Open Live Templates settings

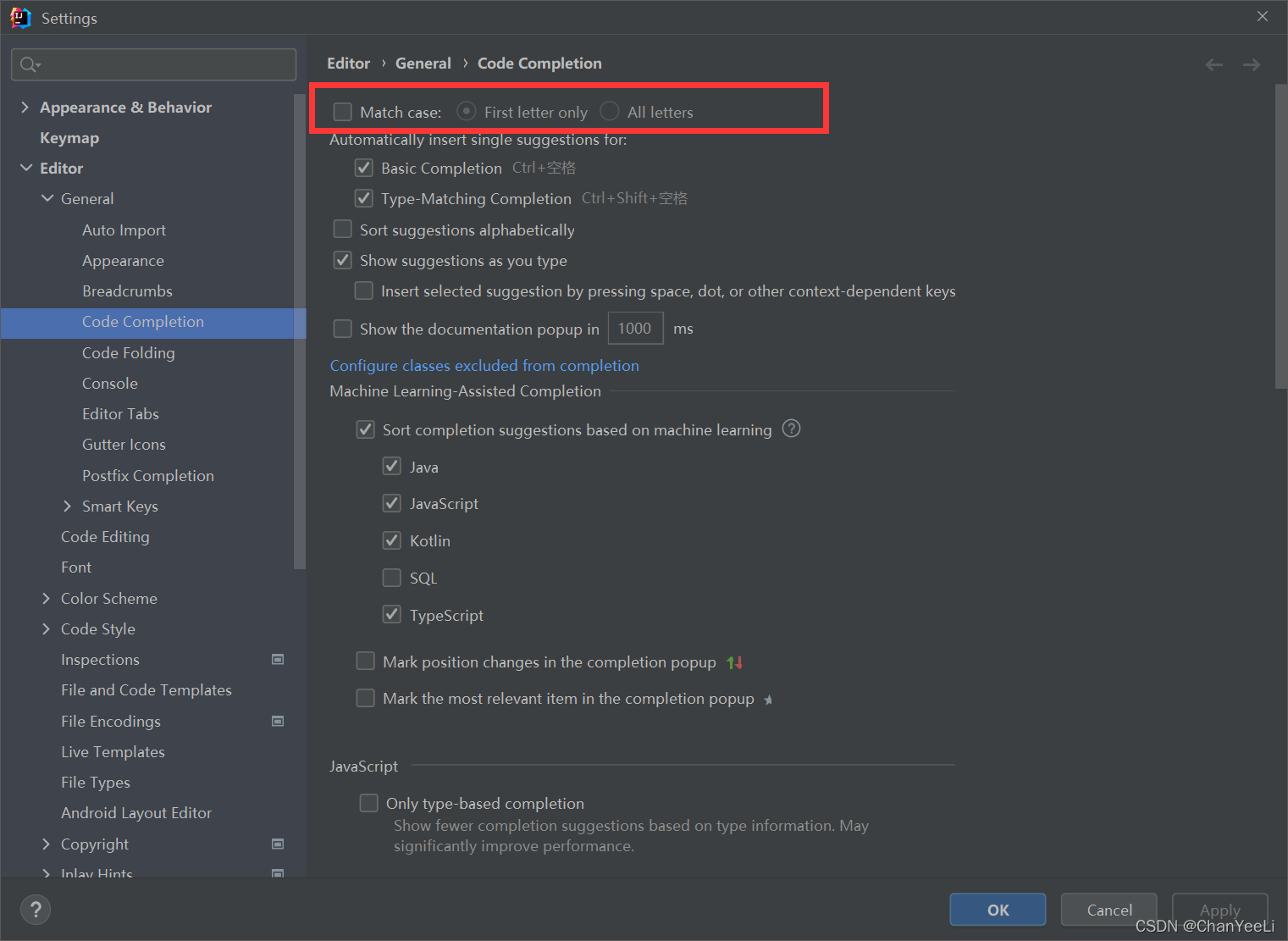(x=113, y=752)
